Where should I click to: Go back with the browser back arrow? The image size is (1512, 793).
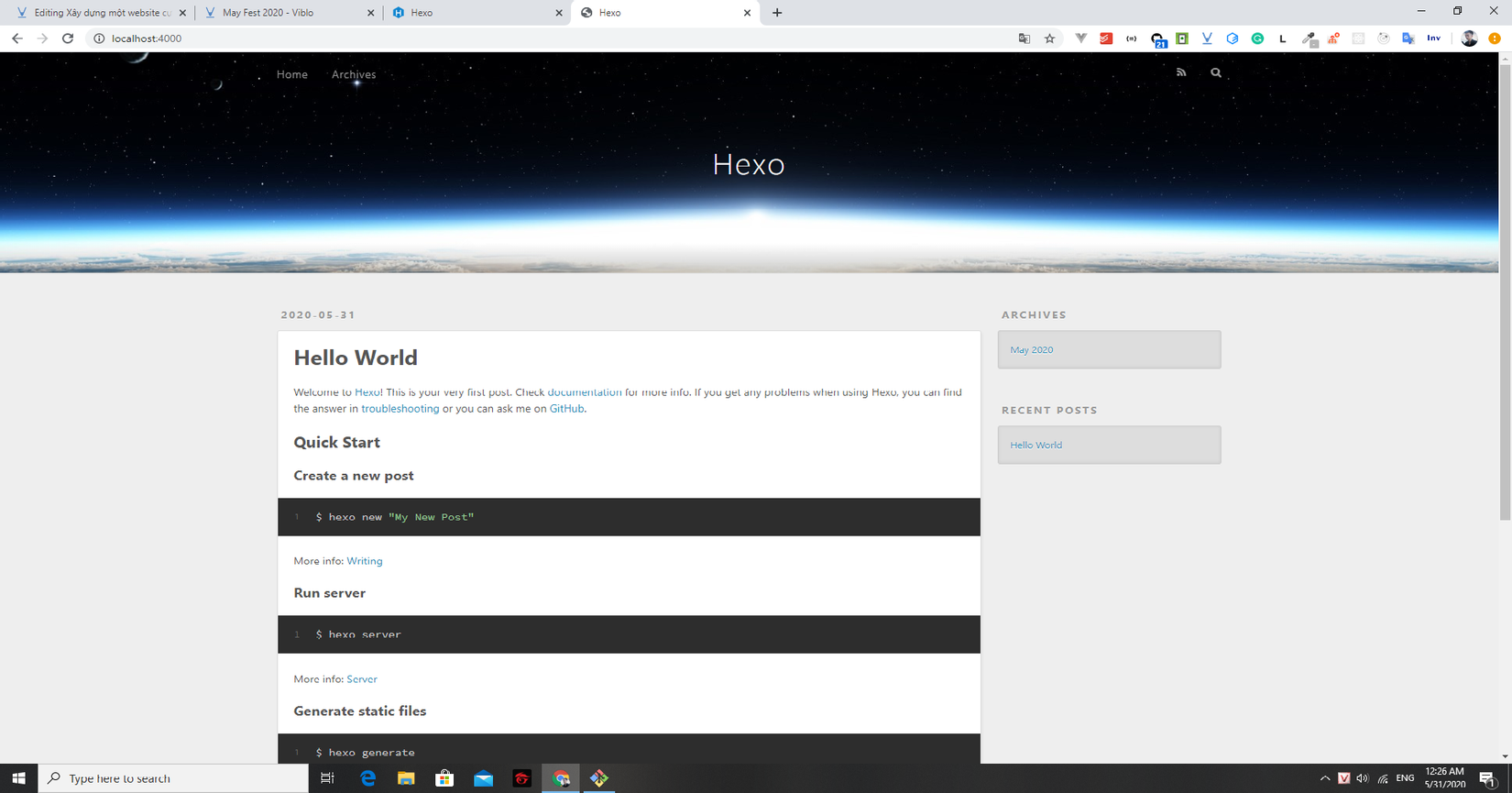17,39
